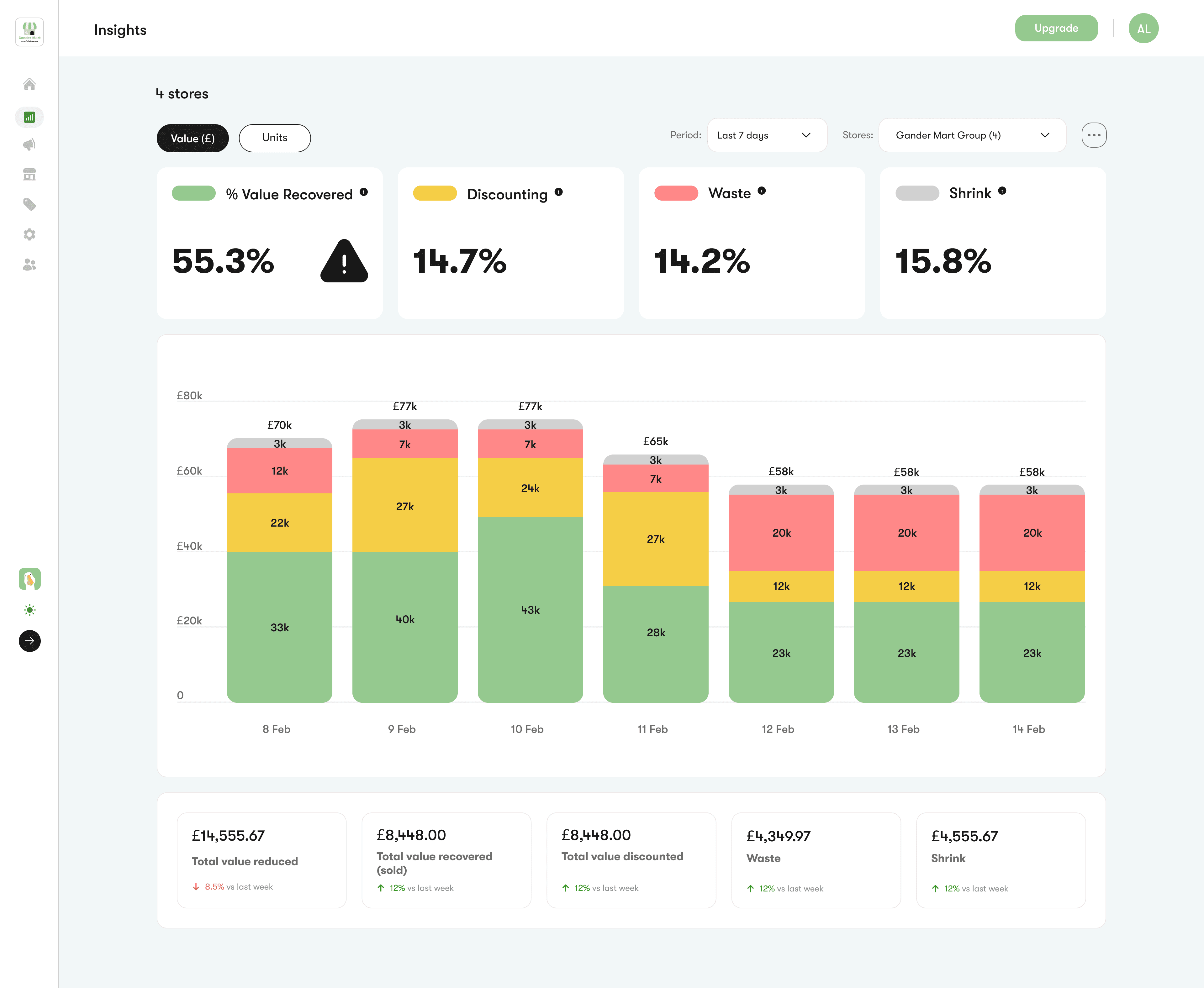Open the price tag sidebar icon
Image resolution: width=1204 pixels, height=988 pixels.
coord(29,204)
